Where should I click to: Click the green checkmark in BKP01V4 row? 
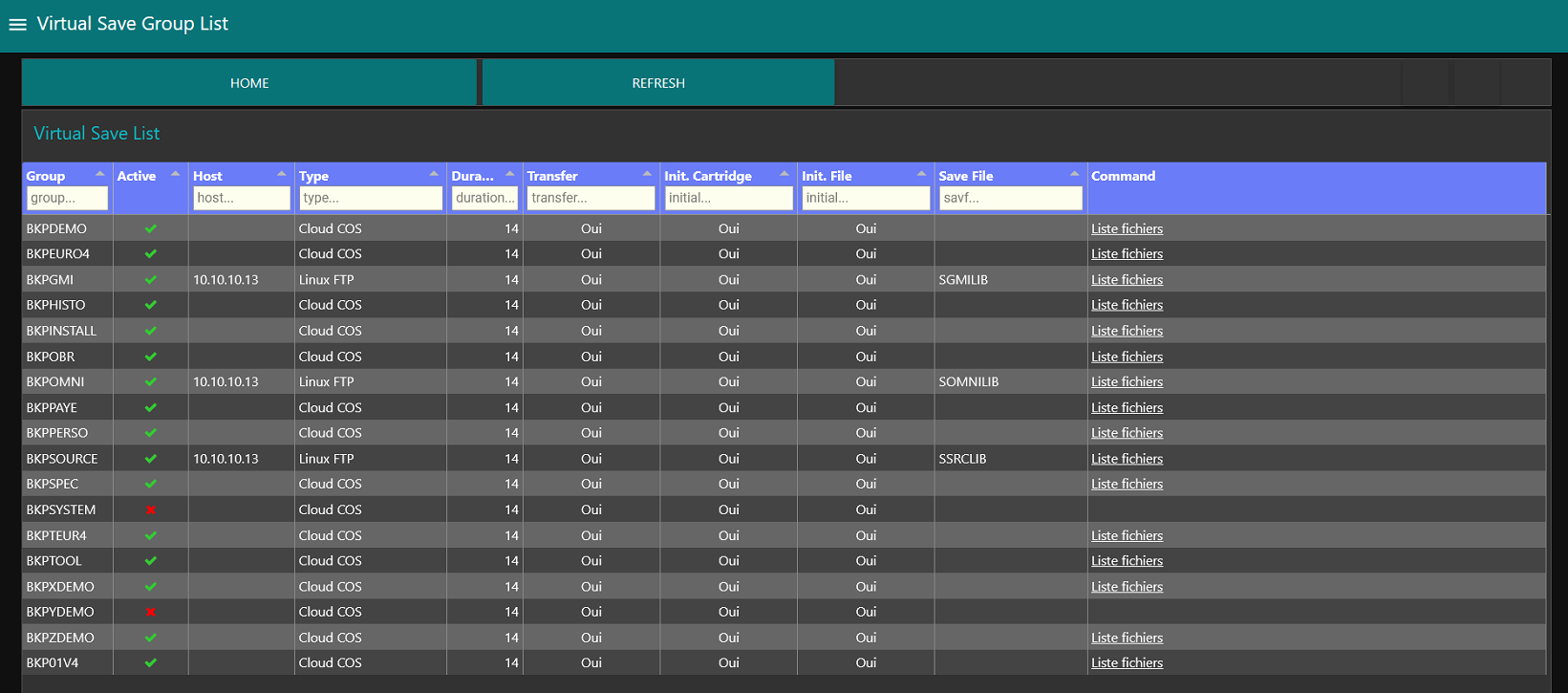(151, 663)
